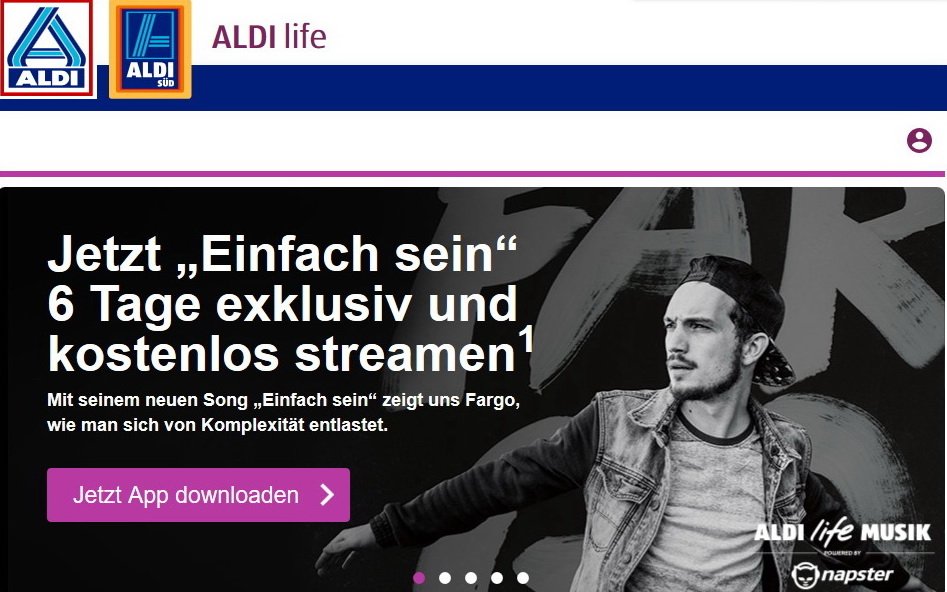This screenshot has height=592, width=947.
Task: Click the chevron arrow on download button
Action: [x=327, y=495]
